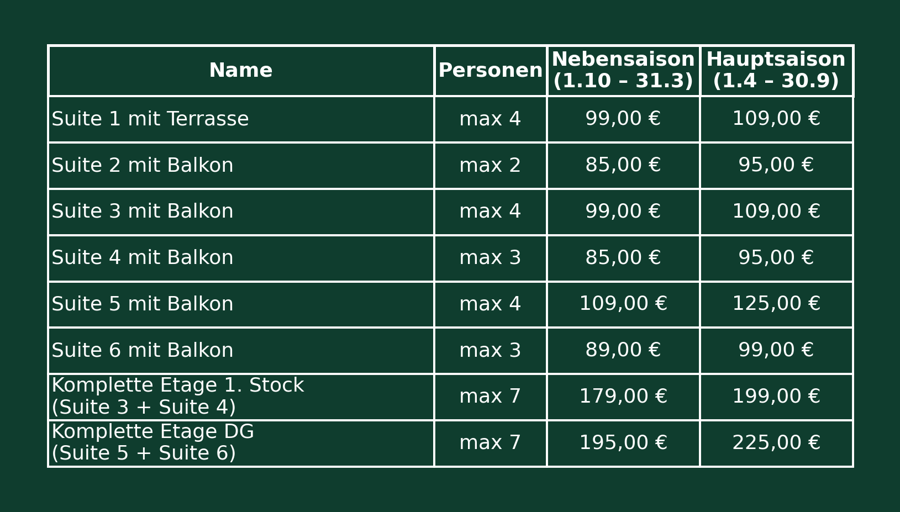The width and height of the screenshot is (900, 512).
Task: Select the 199,00 € price cell
Action: pos(776,397)
